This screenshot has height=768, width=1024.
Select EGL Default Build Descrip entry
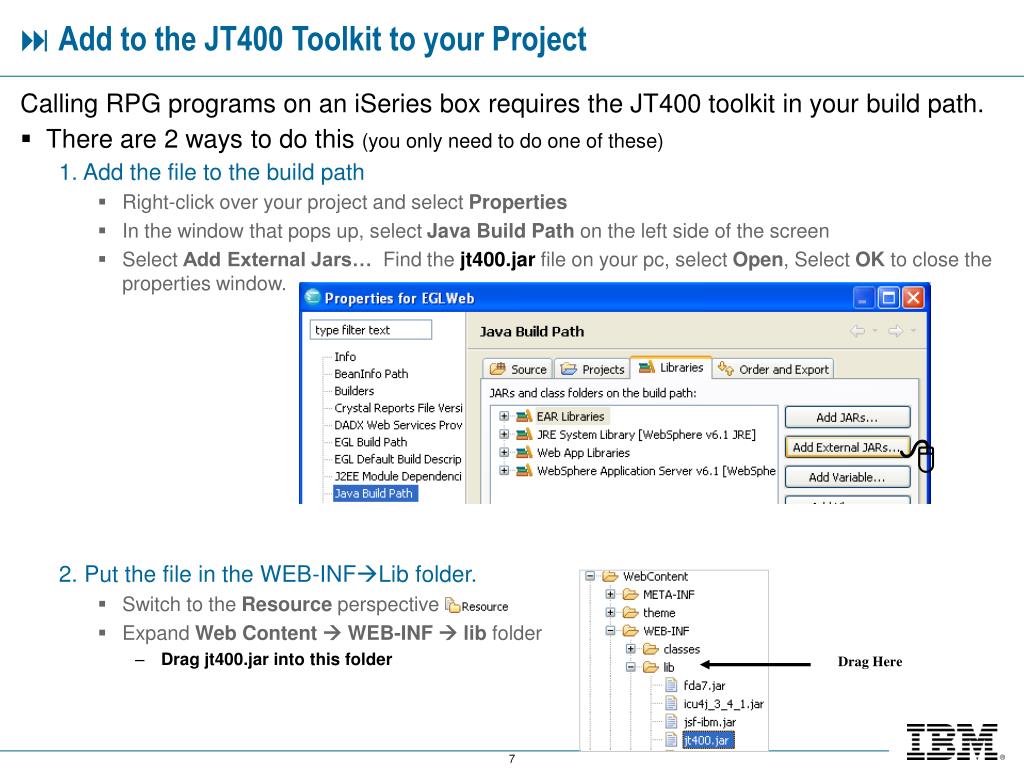(x=398, y=458)
